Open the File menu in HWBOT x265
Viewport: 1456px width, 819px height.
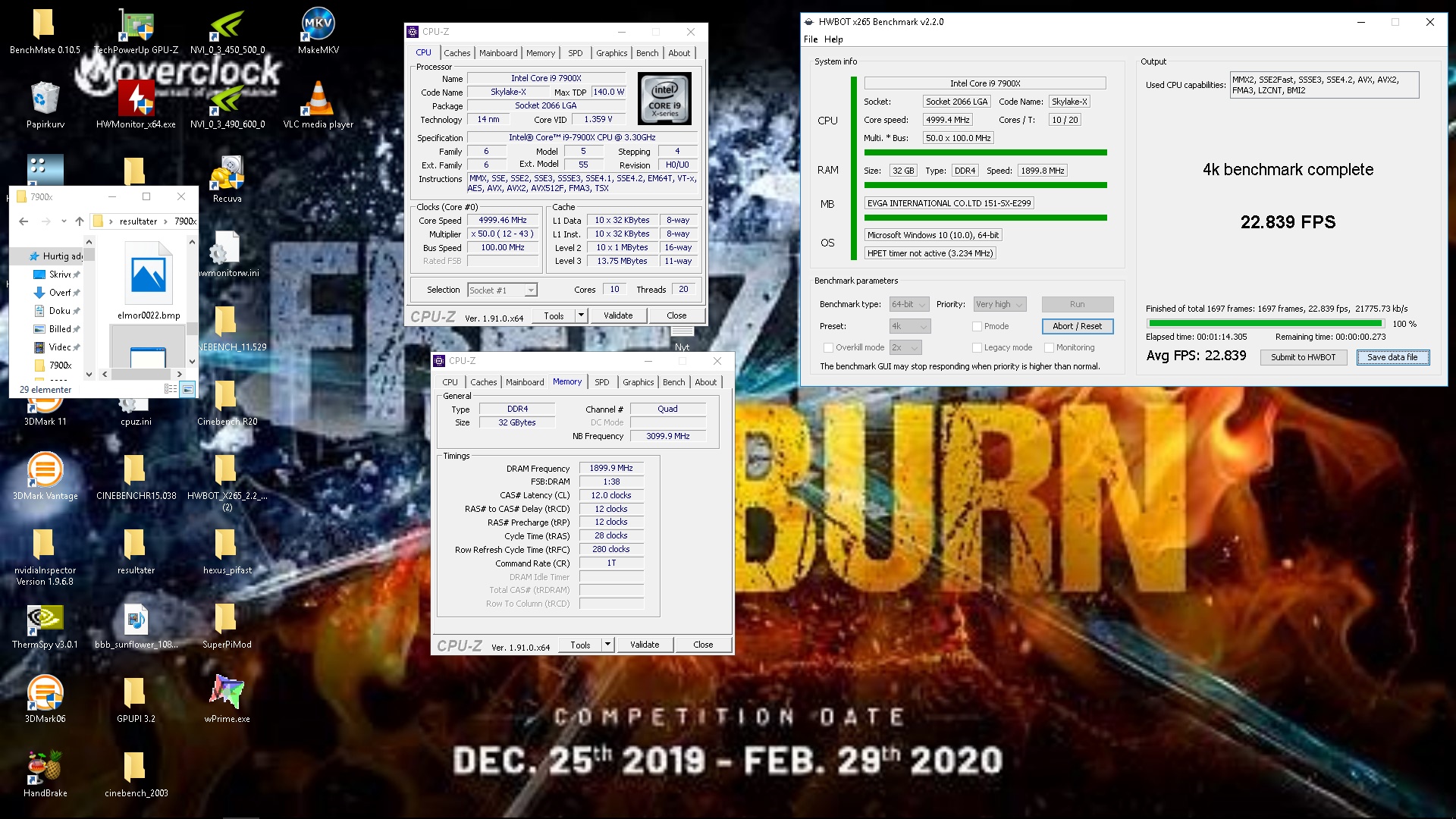811,39
